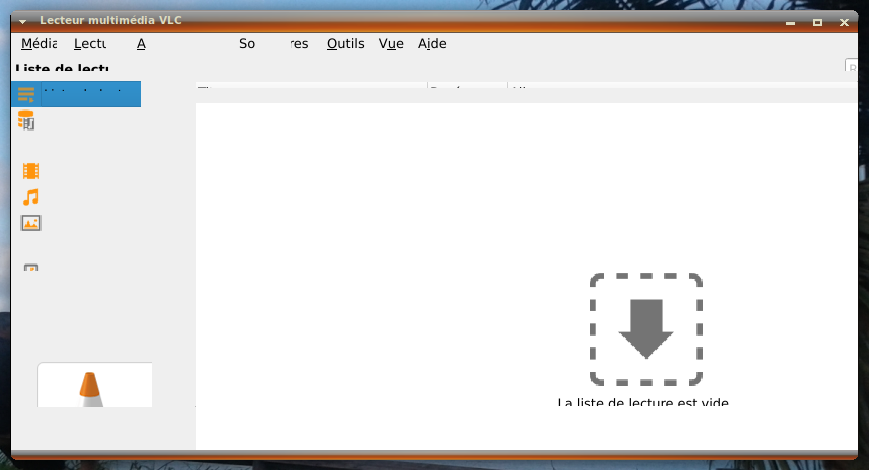
Task: Open the subtitles menu starting with So
Action: [247, 44]
